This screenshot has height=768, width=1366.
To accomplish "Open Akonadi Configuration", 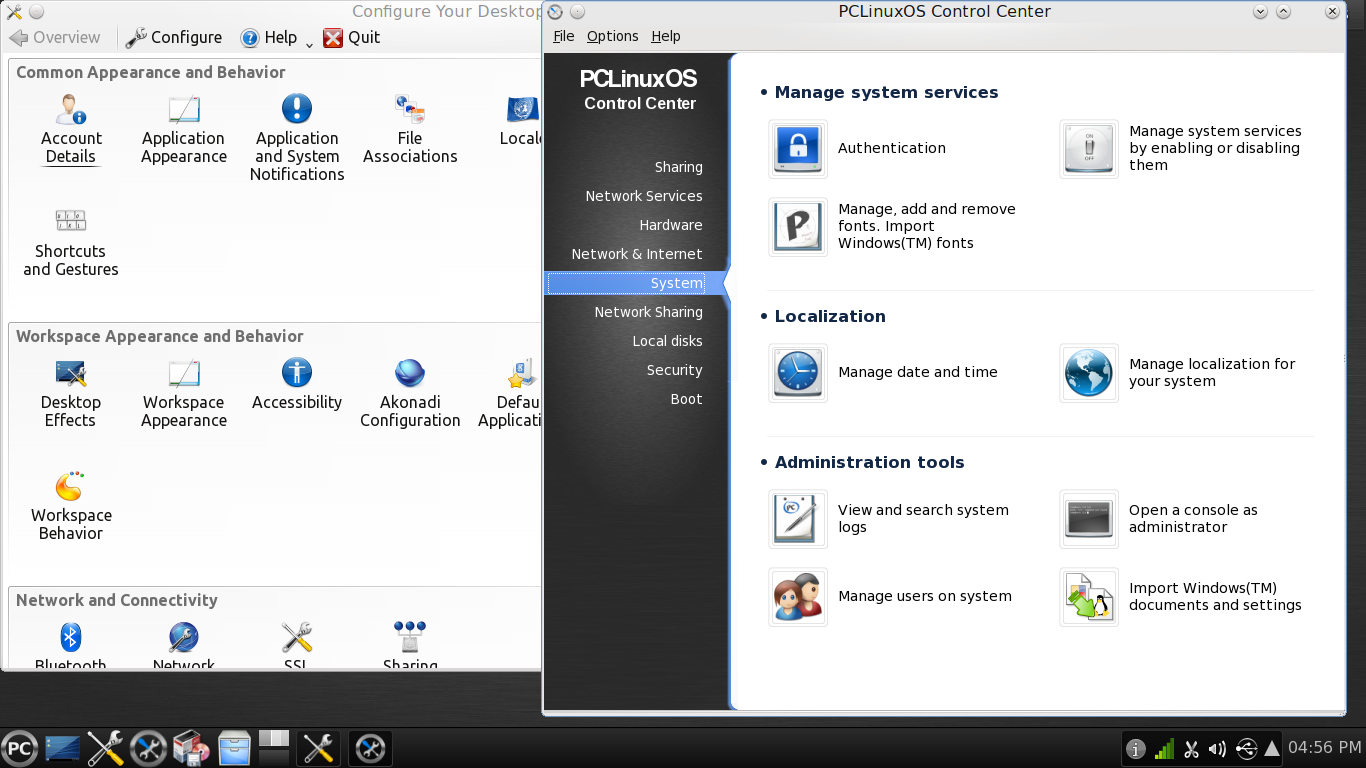I will (x=410, y=392).
